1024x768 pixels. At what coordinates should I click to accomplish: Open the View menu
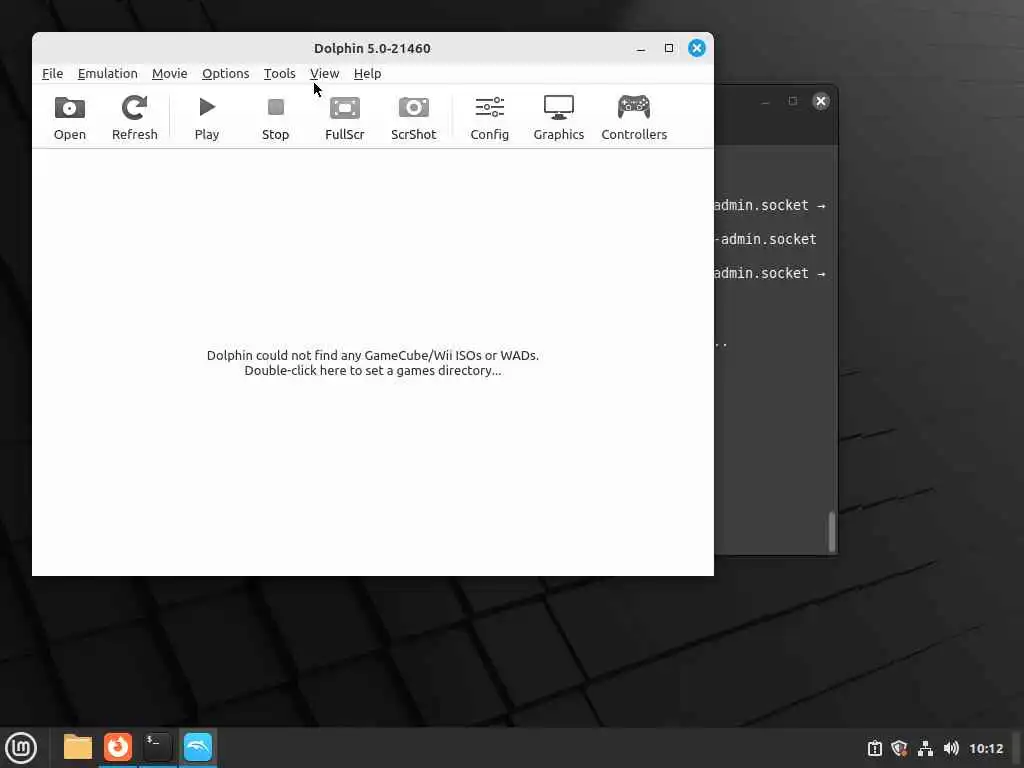(325, 73)
